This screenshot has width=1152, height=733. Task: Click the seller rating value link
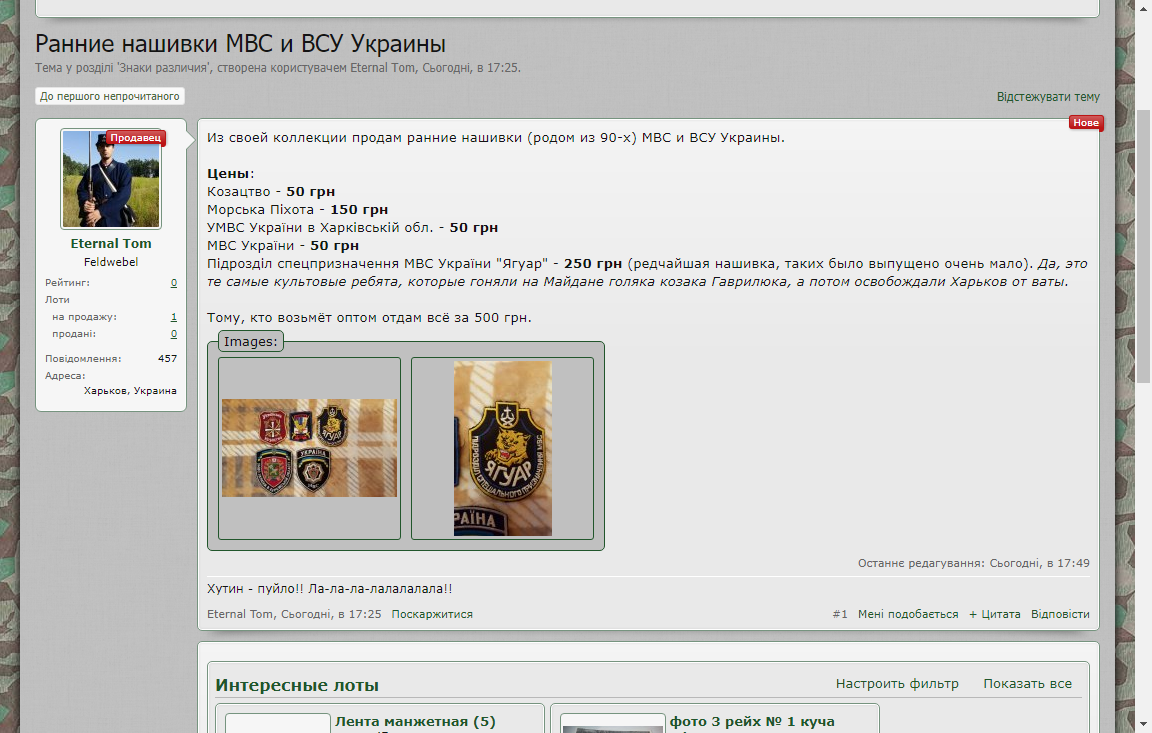click(x=173, y=283)
